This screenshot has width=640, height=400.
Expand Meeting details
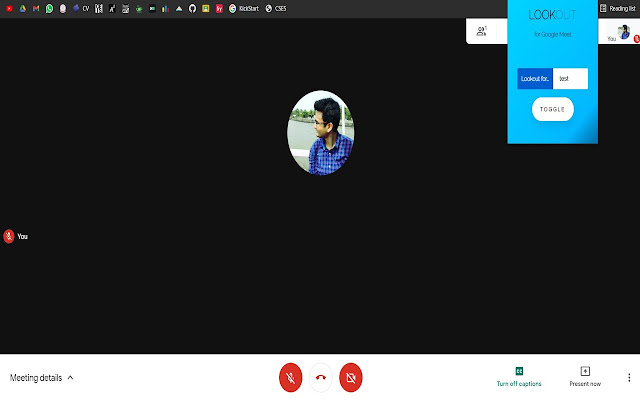tap(41, 378)
